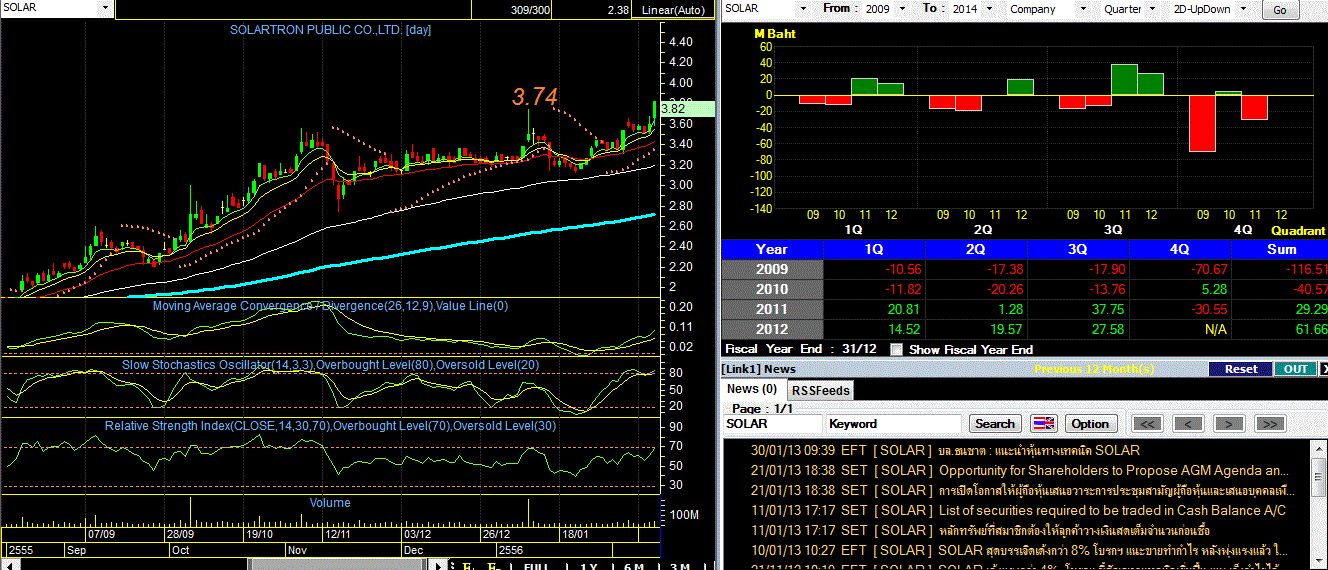This screenshot has height=570, width=1328.
Task: Toggle Show Fiscal Year End checkbox
Action: pos(897,349)
